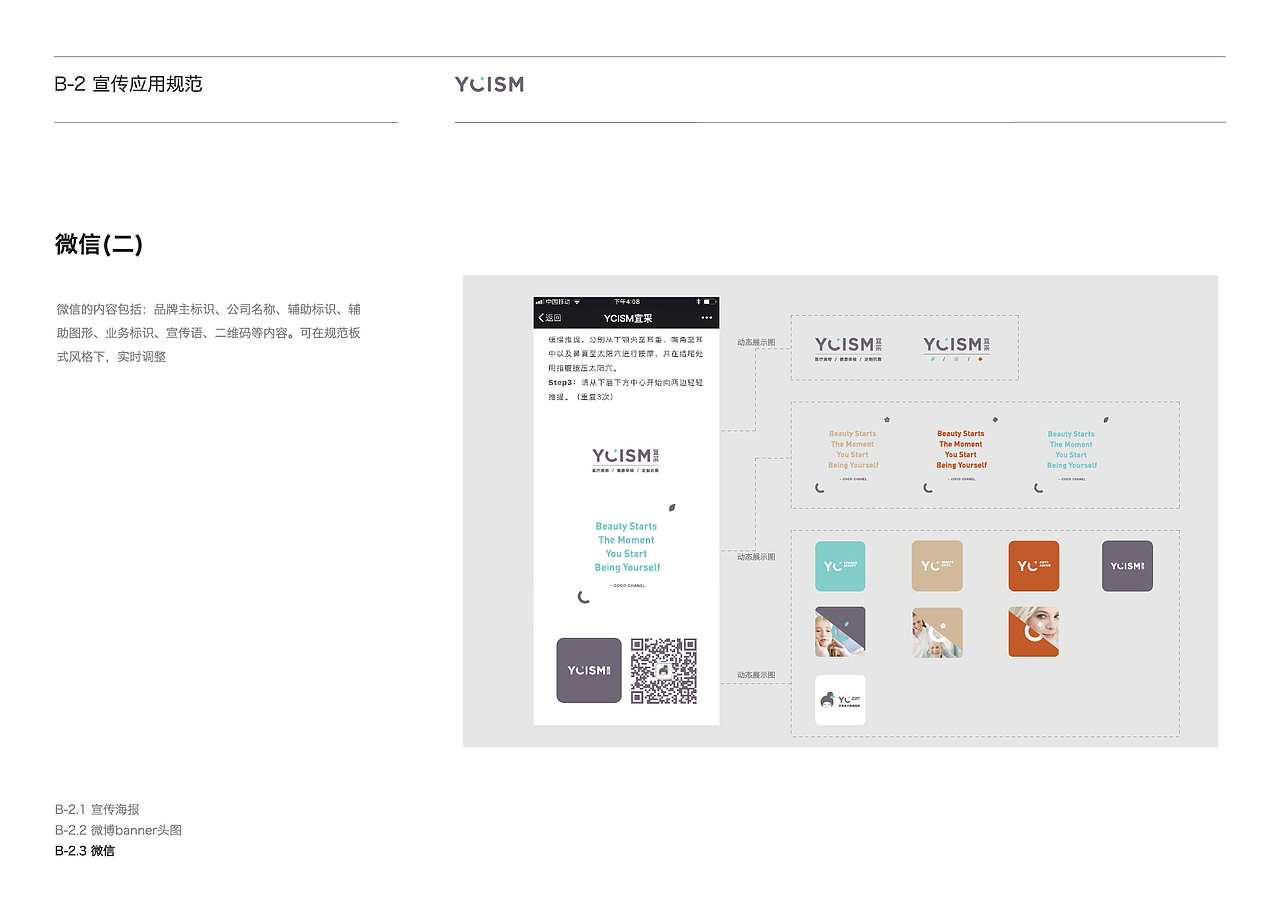Image resolution: width=1280 pixels, height=905 pixels.
Task: Click the Bluetooth icon in phone status bar
Action: click(698, 301)
